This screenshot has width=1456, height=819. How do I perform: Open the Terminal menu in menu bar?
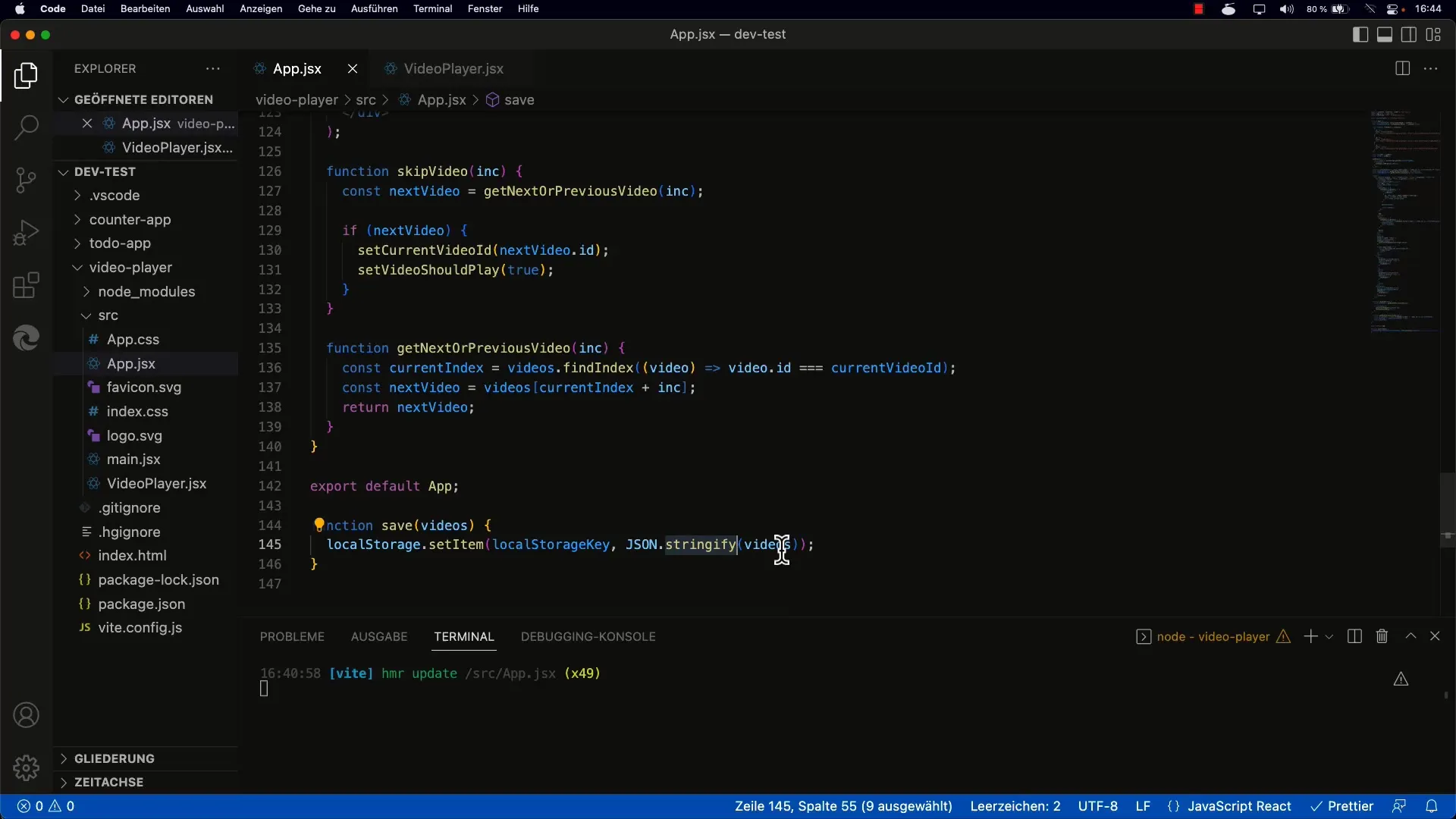432,9
